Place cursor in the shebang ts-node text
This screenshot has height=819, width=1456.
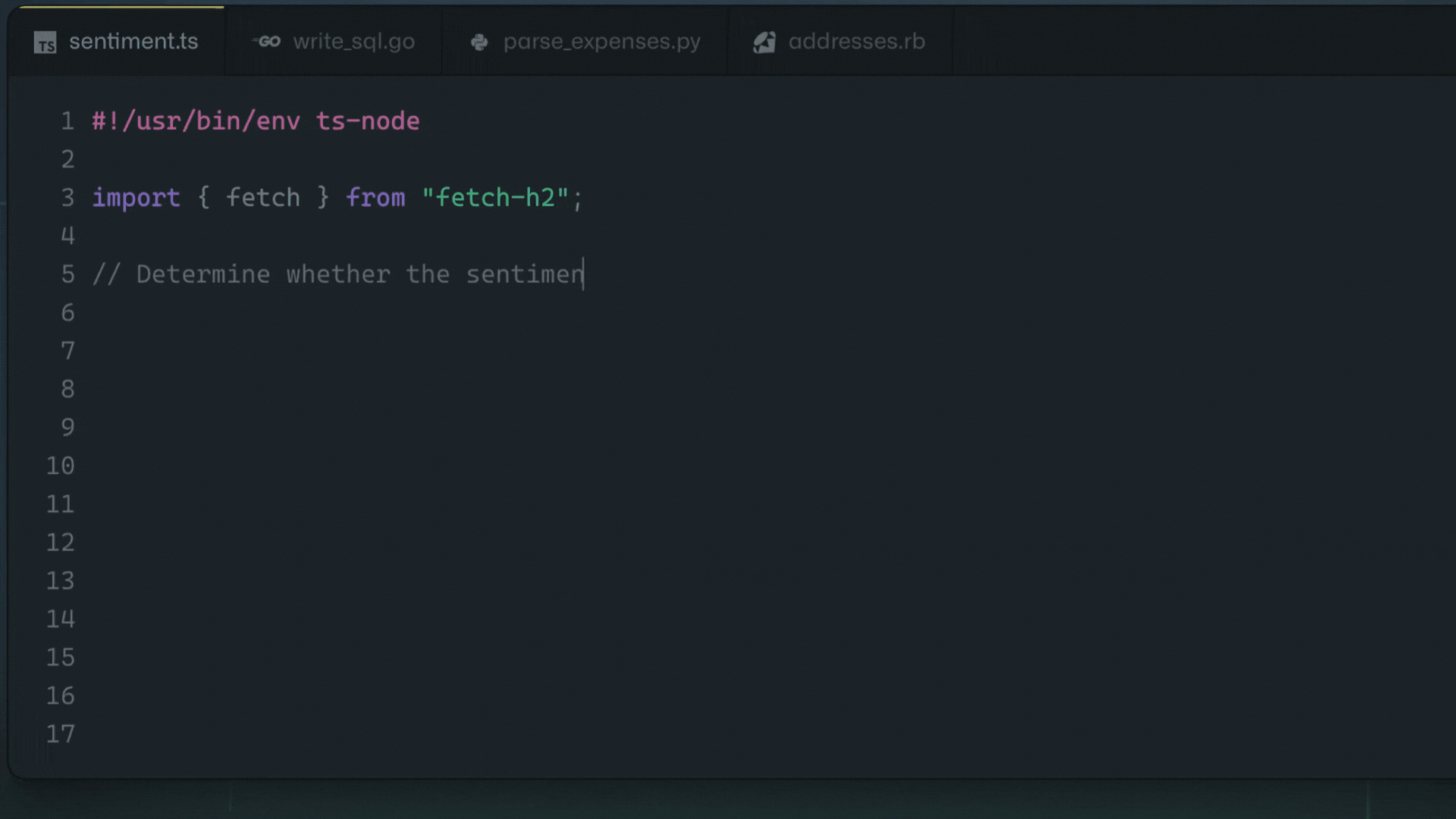pos(368,121)
